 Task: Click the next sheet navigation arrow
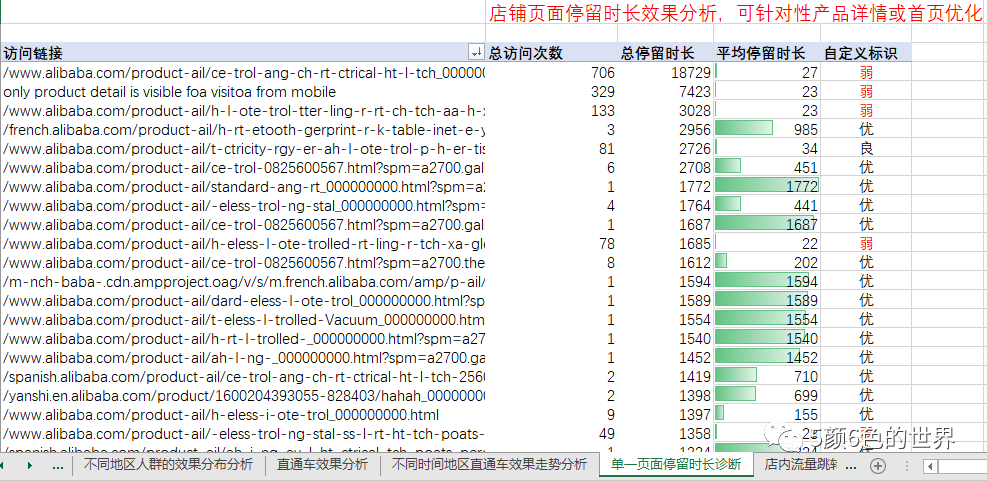(x=30, y=466)
